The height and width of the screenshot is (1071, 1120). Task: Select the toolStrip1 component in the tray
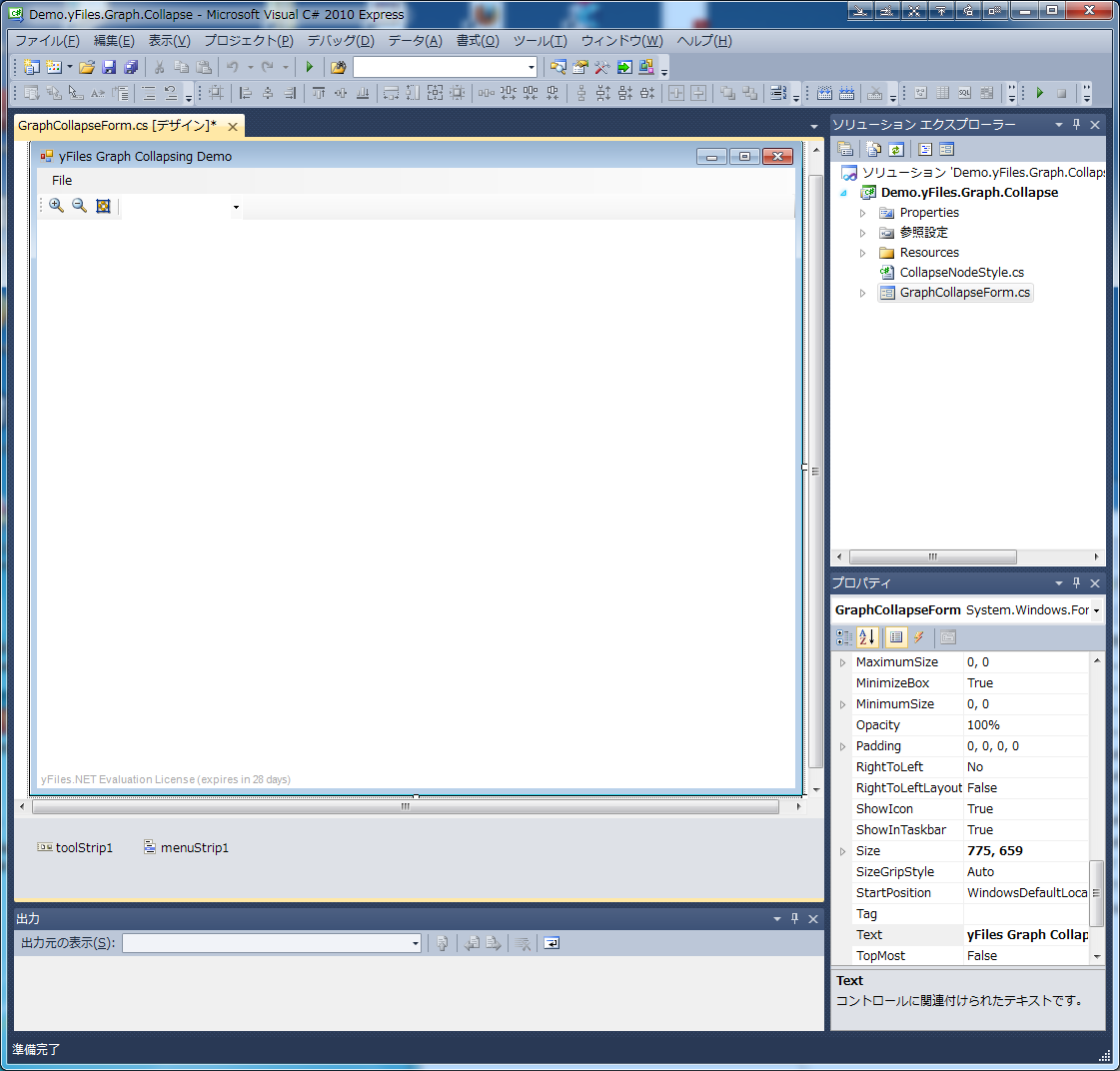[x=75, y=848]
